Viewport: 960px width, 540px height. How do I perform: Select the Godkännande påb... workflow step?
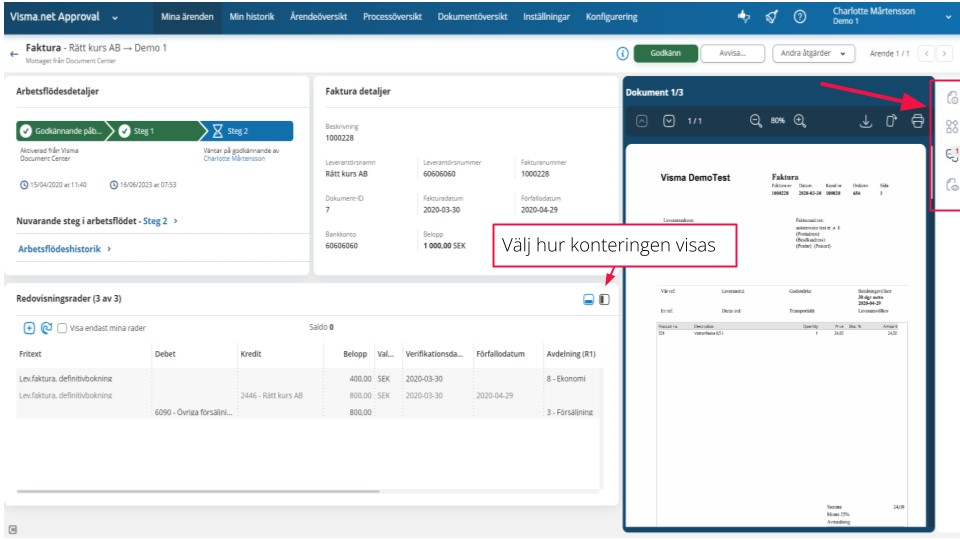pos(61,131)
